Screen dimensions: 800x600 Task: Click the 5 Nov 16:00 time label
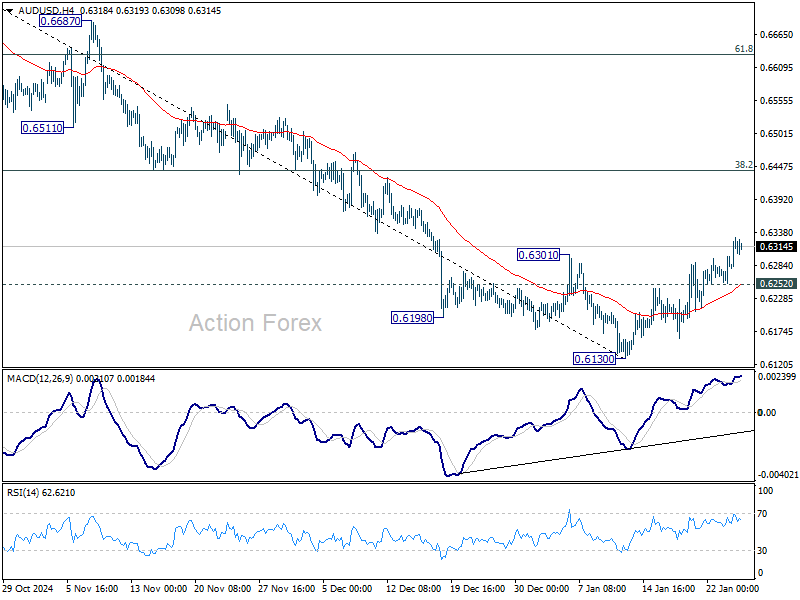pos(92,588)
